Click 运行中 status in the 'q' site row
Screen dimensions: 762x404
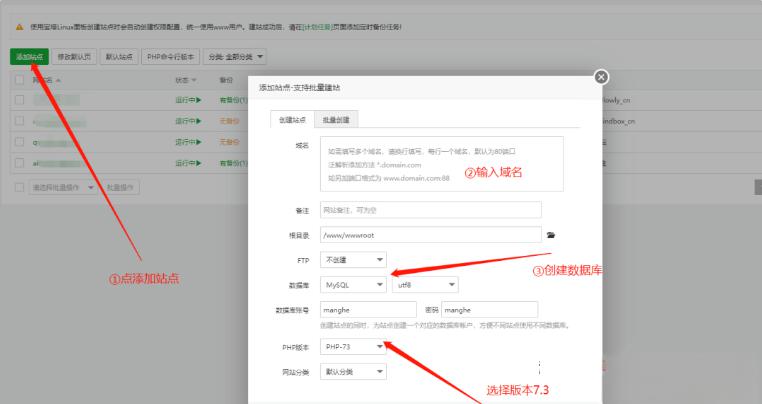point(188,142)
